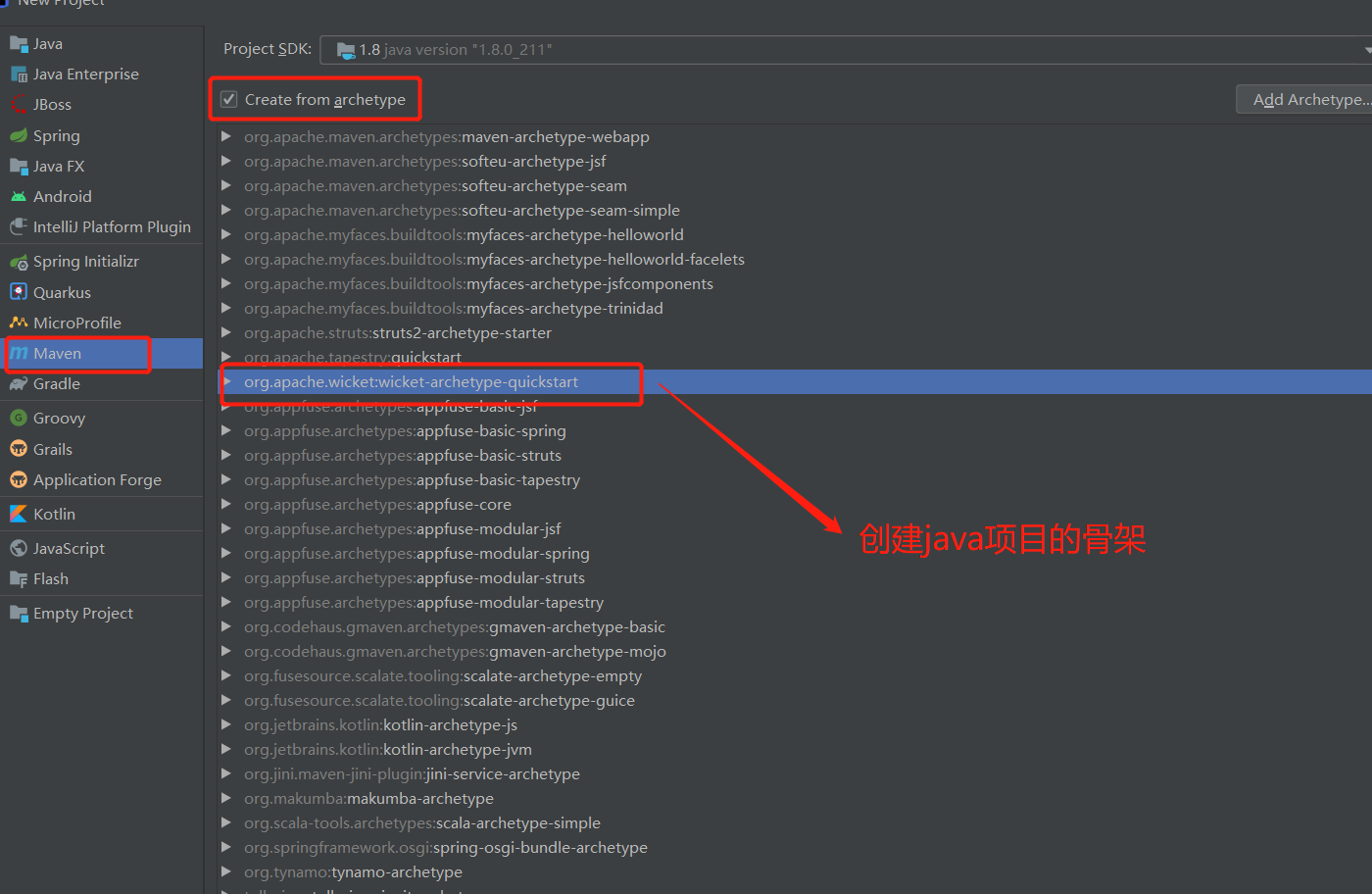
Task: Choose the Groovy project icon
Action: tap(19, 418)
